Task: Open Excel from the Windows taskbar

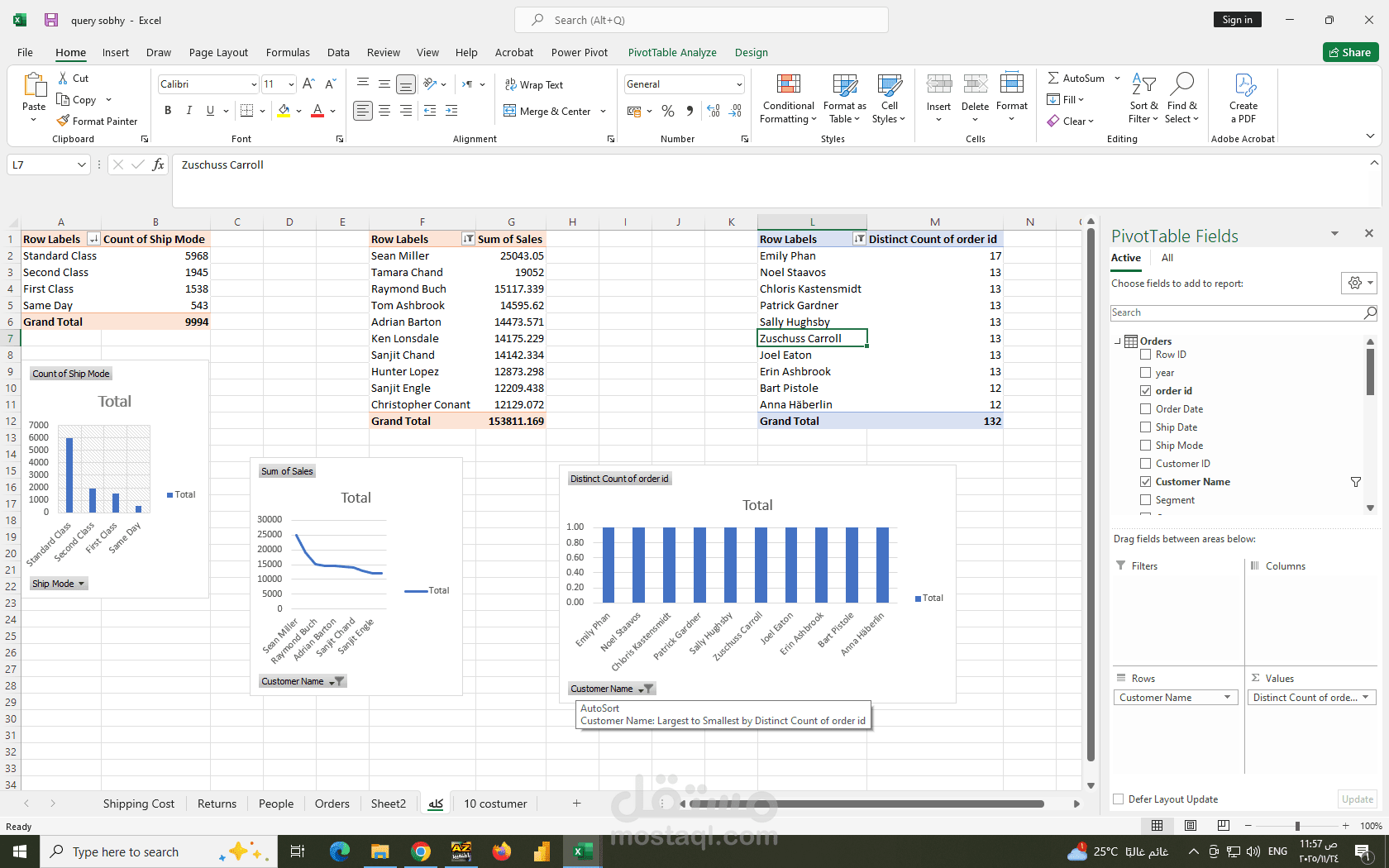Action: click(584, 851)
